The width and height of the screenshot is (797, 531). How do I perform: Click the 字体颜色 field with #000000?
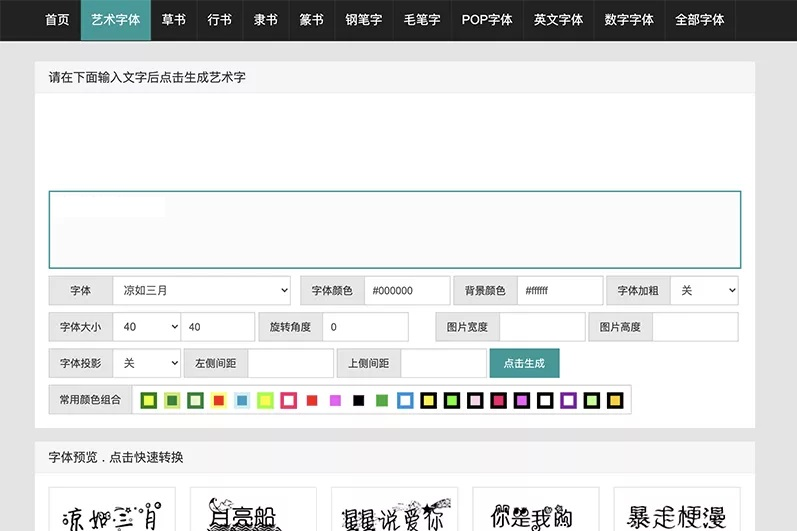pyautogui.click(x=407, y=291)
